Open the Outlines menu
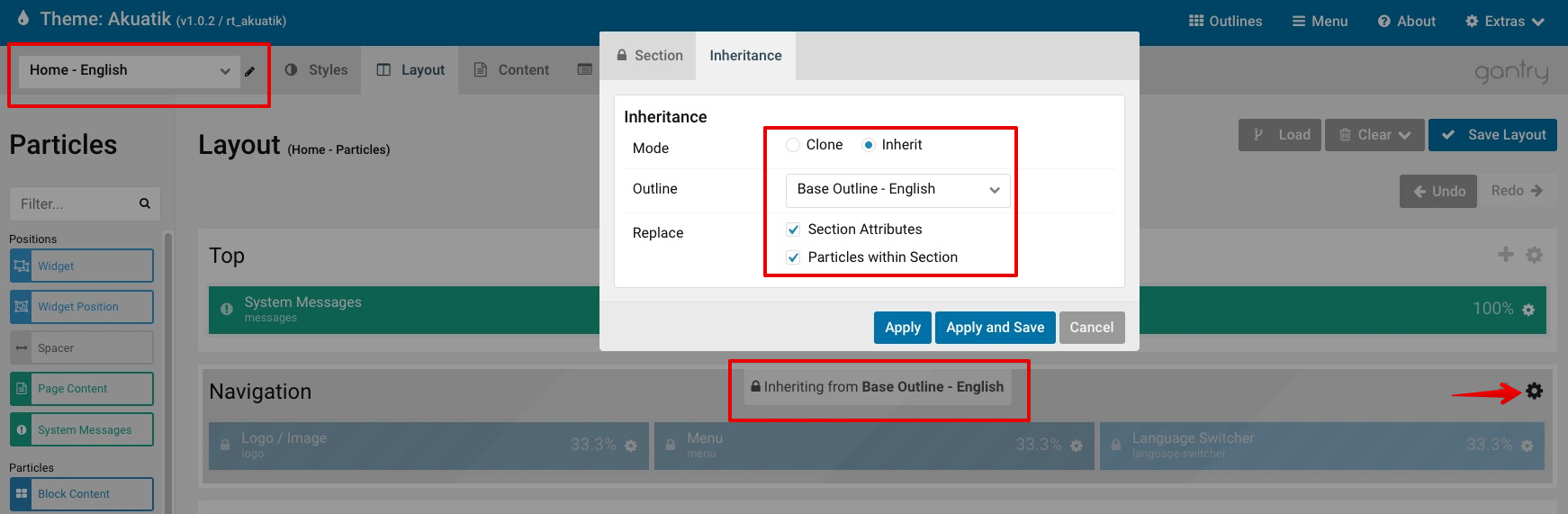 1225,22
